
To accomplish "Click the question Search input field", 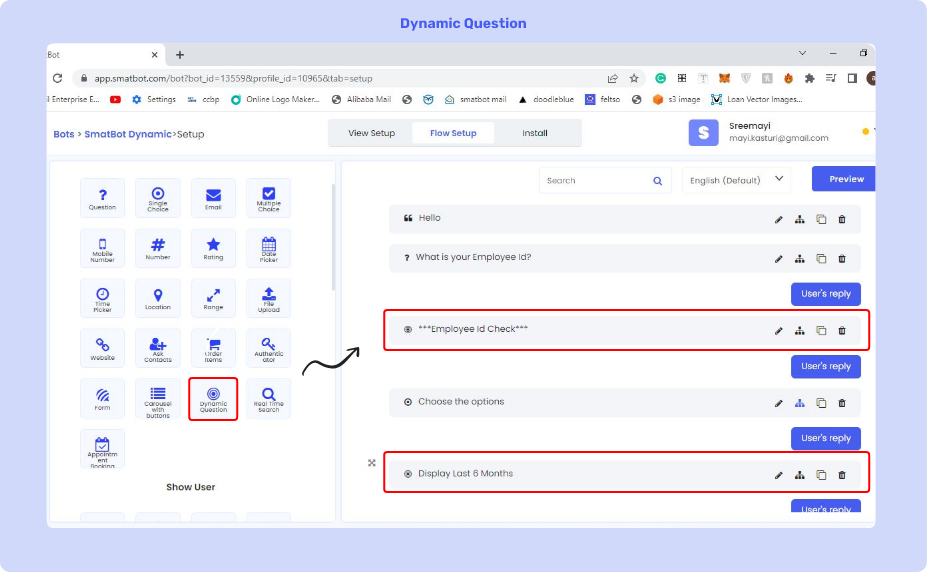I will pos(596,181).
